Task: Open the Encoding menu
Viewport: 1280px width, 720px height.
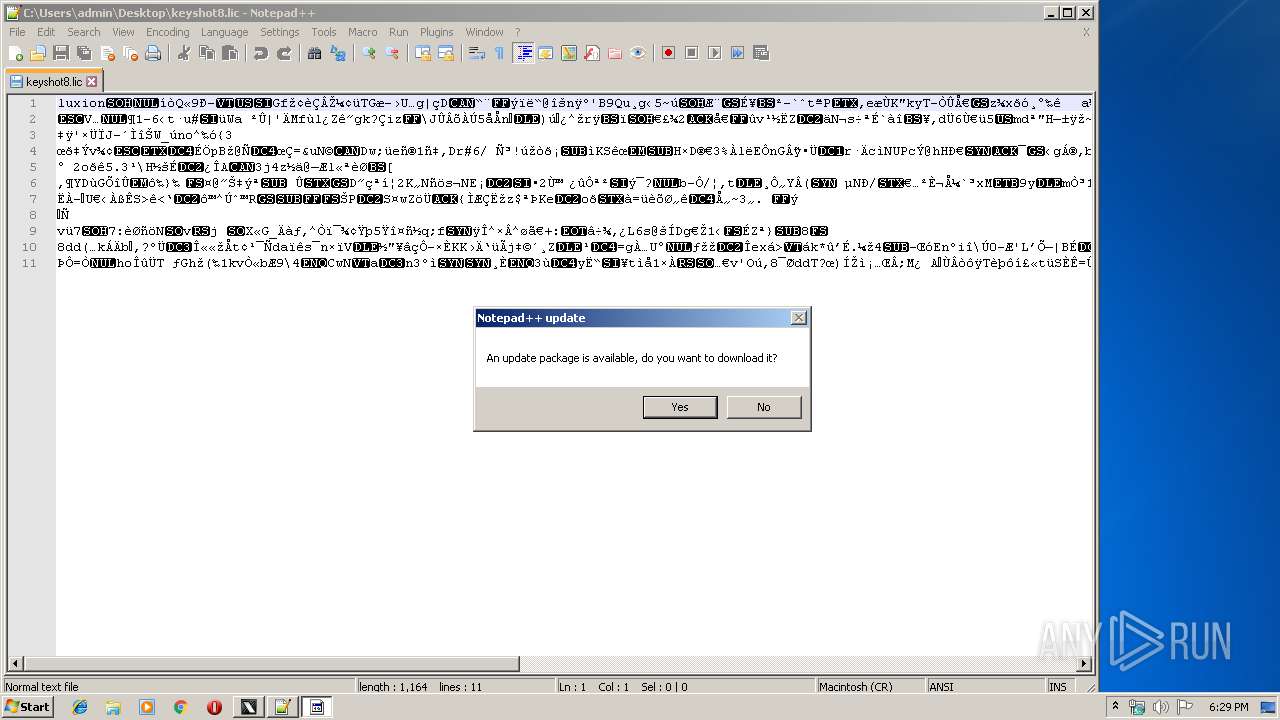Action: coord(167,32)
